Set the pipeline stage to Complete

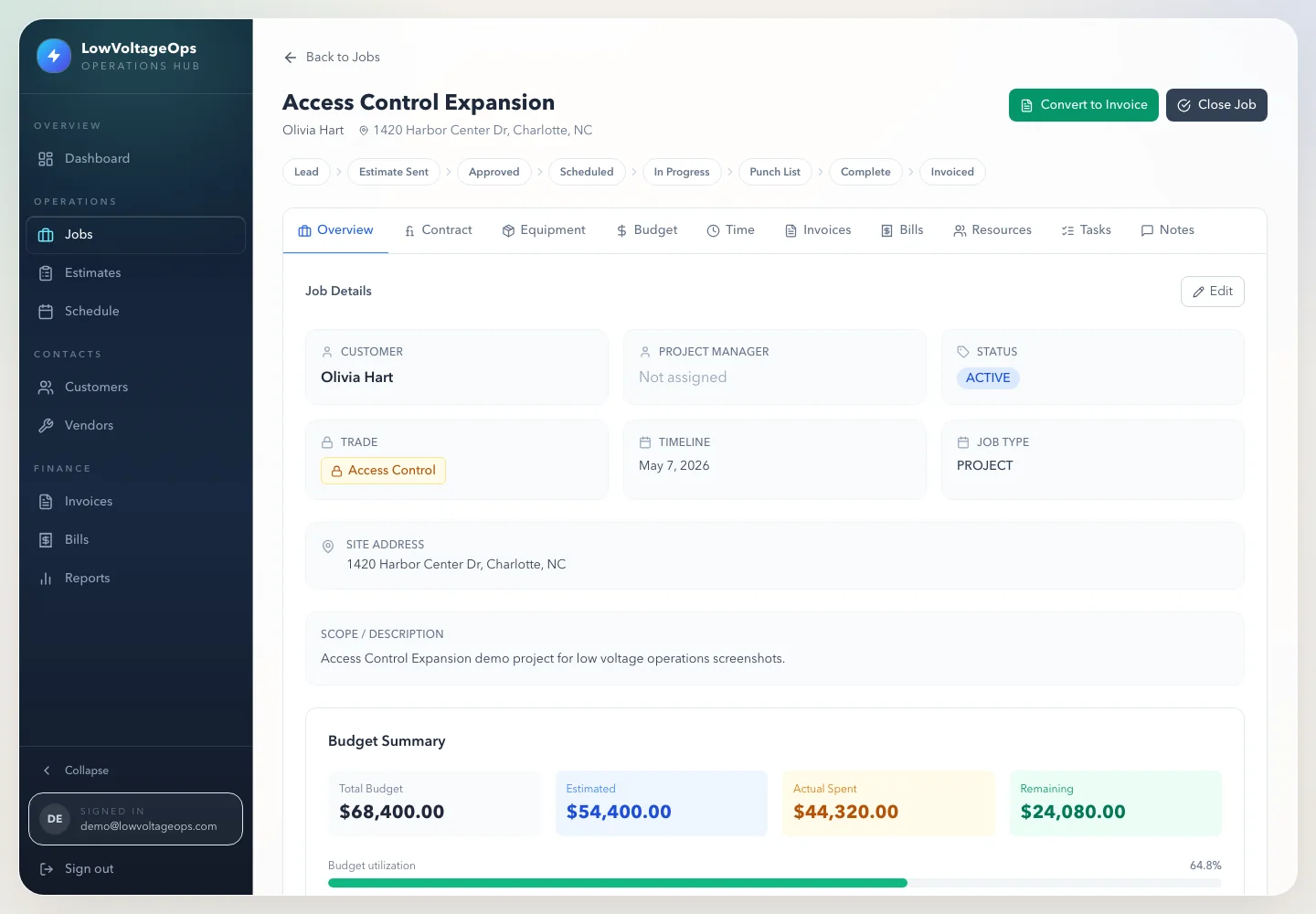(865, 172)
